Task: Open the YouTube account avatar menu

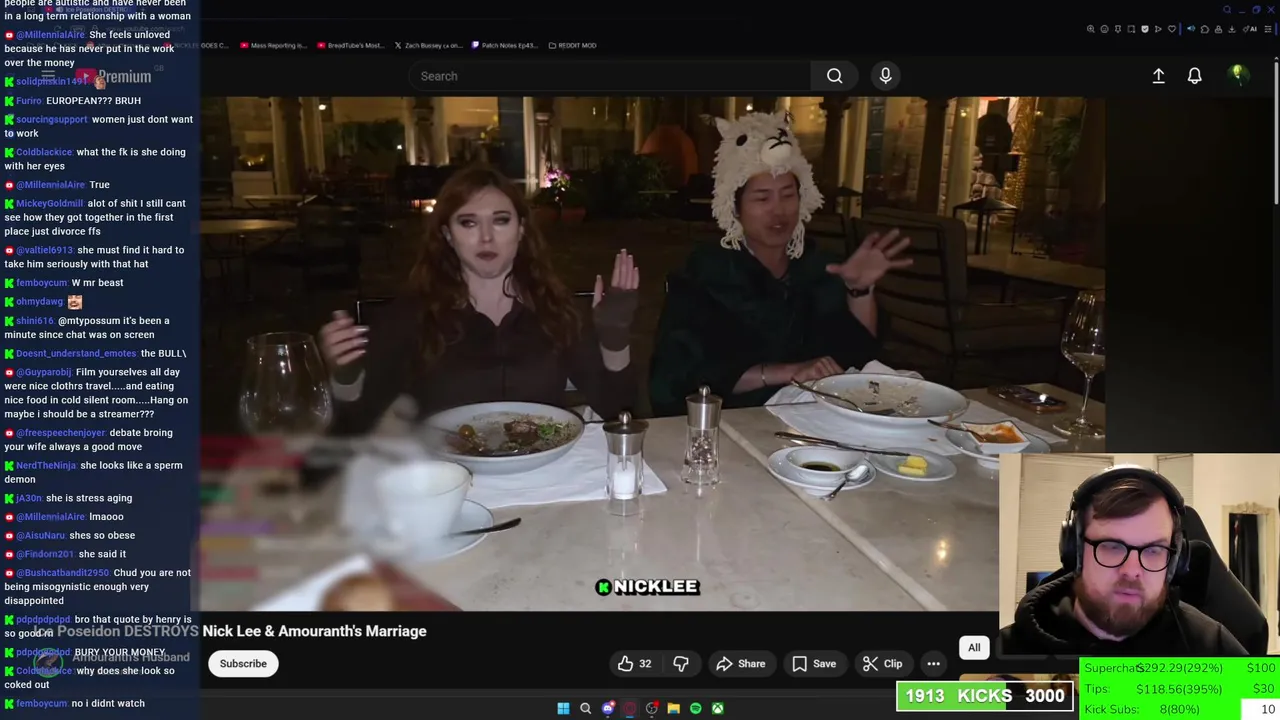Action: click(1237, 75)
